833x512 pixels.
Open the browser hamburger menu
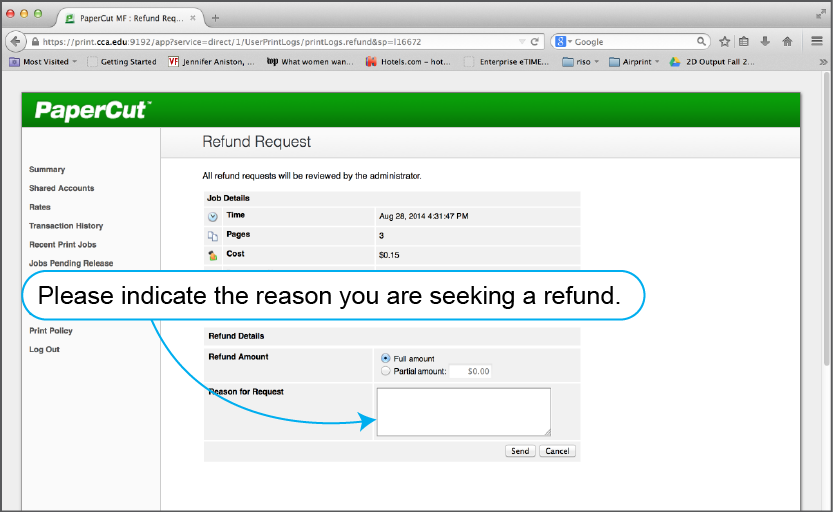pos(817,41)
